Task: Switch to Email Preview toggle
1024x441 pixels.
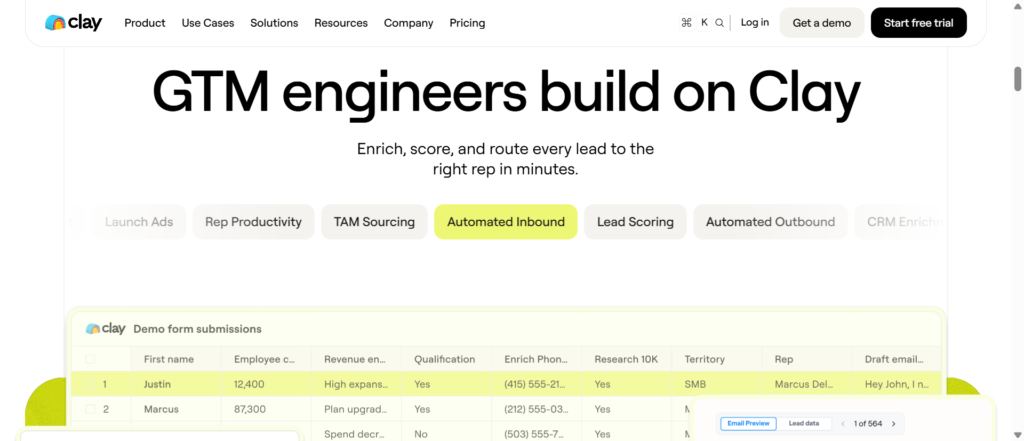Action: pos(748,423)
